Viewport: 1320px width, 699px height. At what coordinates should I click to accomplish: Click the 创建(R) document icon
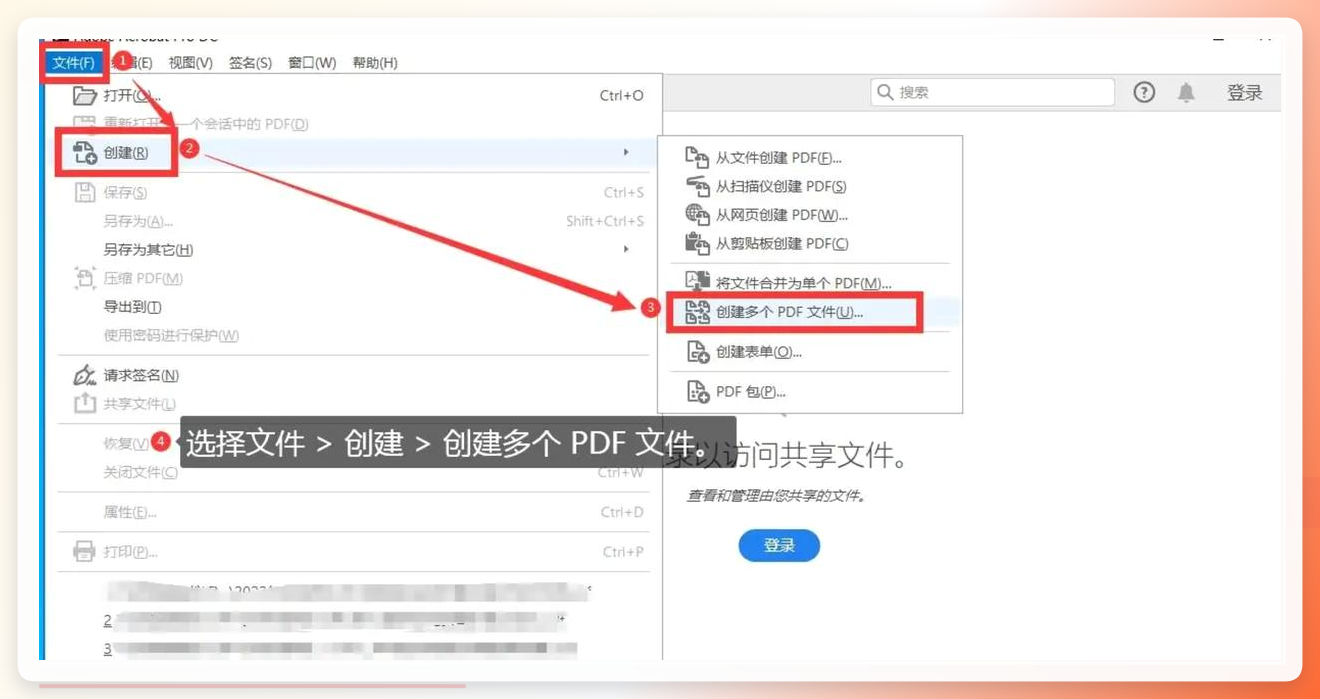(x=85, y=153)
